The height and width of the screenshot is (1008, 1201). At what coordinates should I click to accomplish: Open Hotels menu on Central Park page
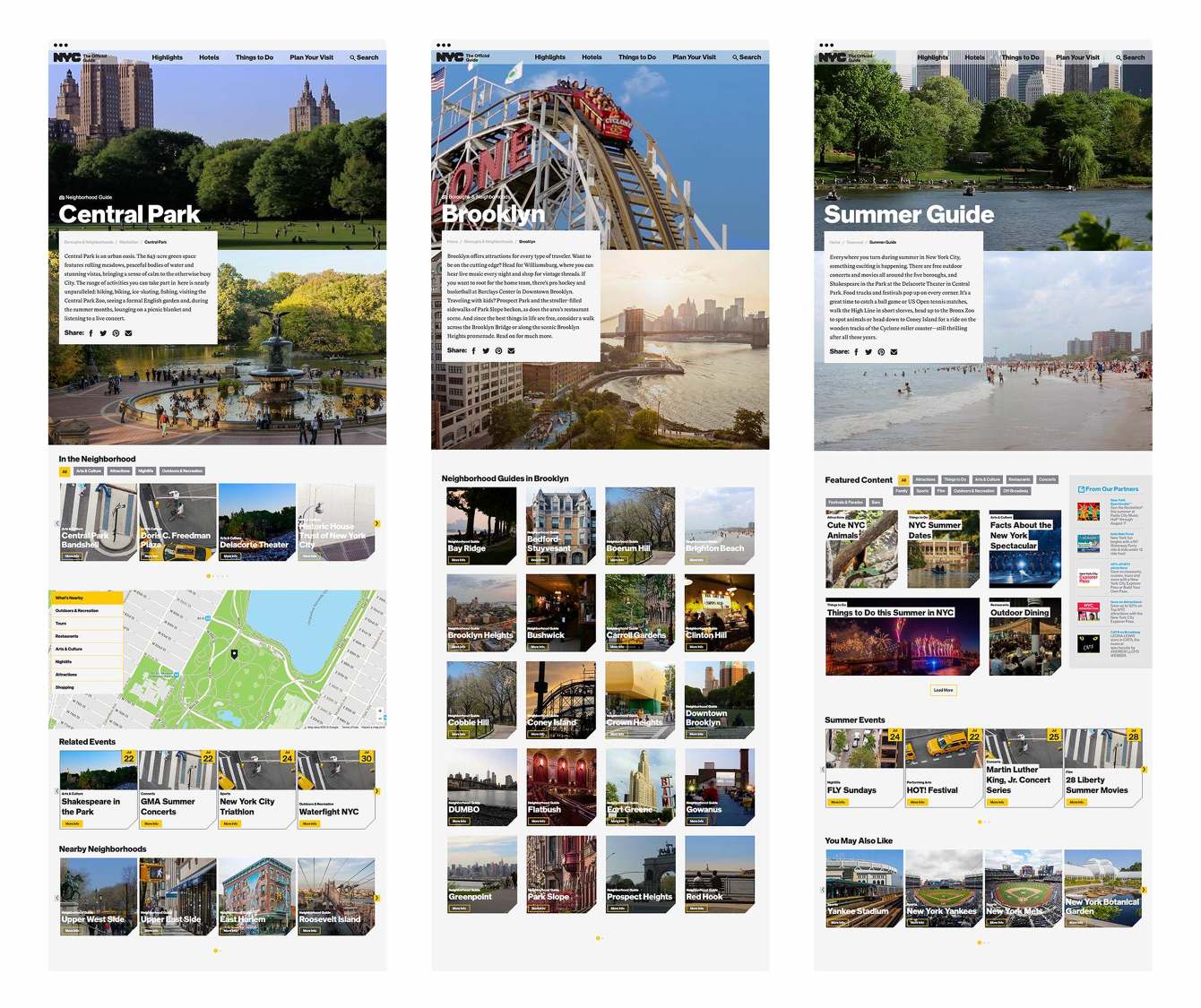click(x=209, y=57)
